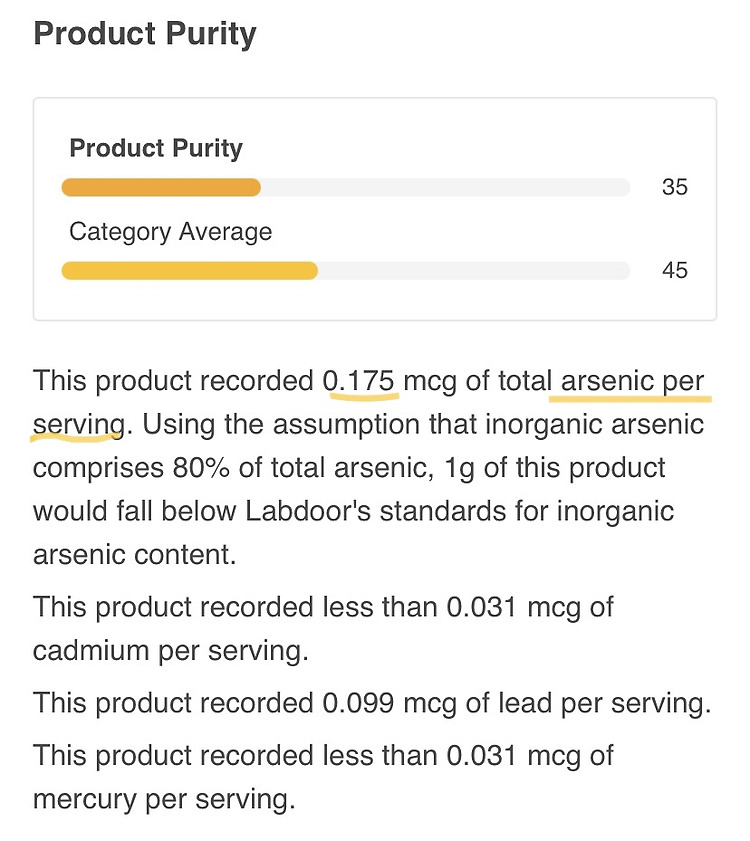
Task: Click 'mercury per serving.' text
Action: 164,799
